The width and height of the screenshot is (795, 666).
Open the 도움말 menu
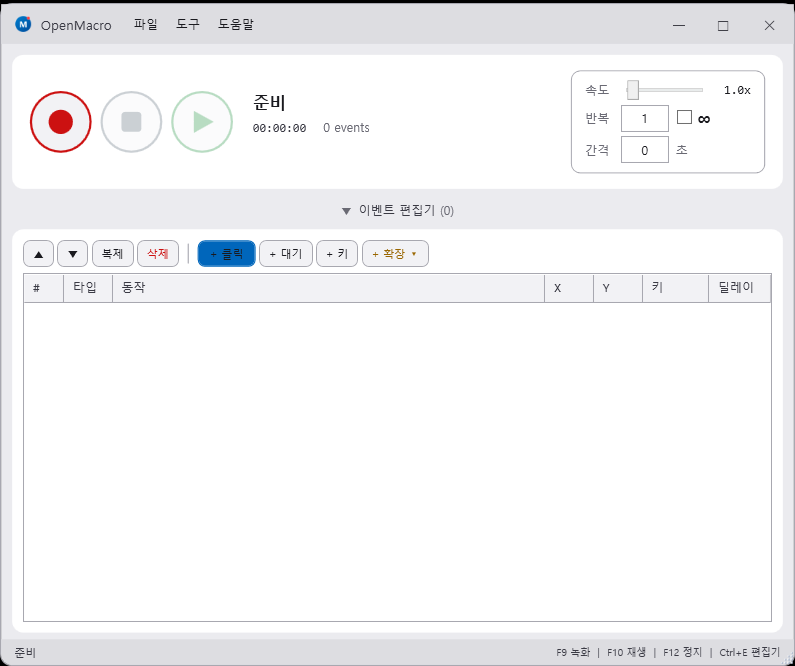[236, 25]
